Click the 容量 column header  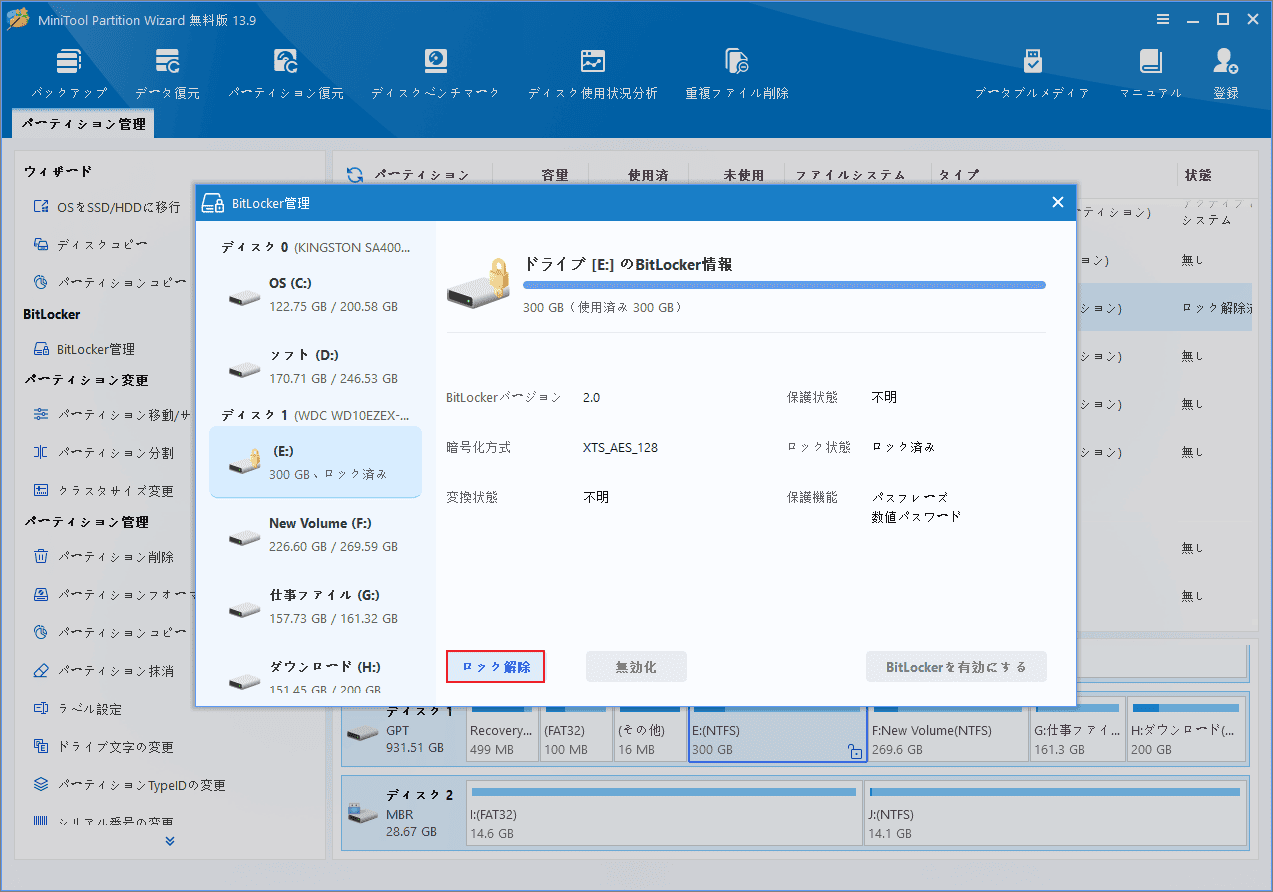555,175
